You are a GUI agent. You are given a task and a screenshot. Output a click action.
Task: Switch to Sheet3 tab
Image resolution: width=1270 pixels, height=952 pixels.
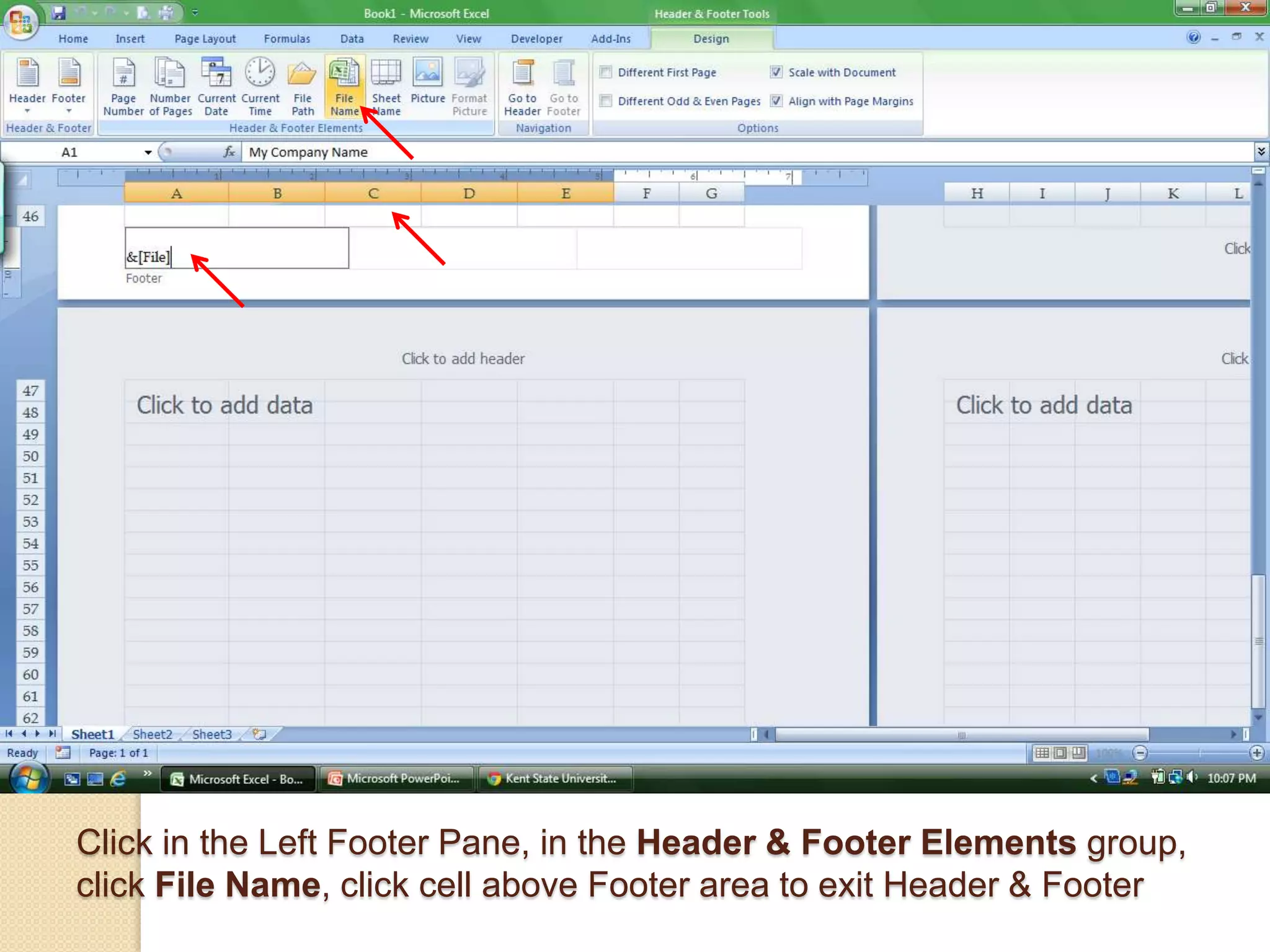[212, 734]
